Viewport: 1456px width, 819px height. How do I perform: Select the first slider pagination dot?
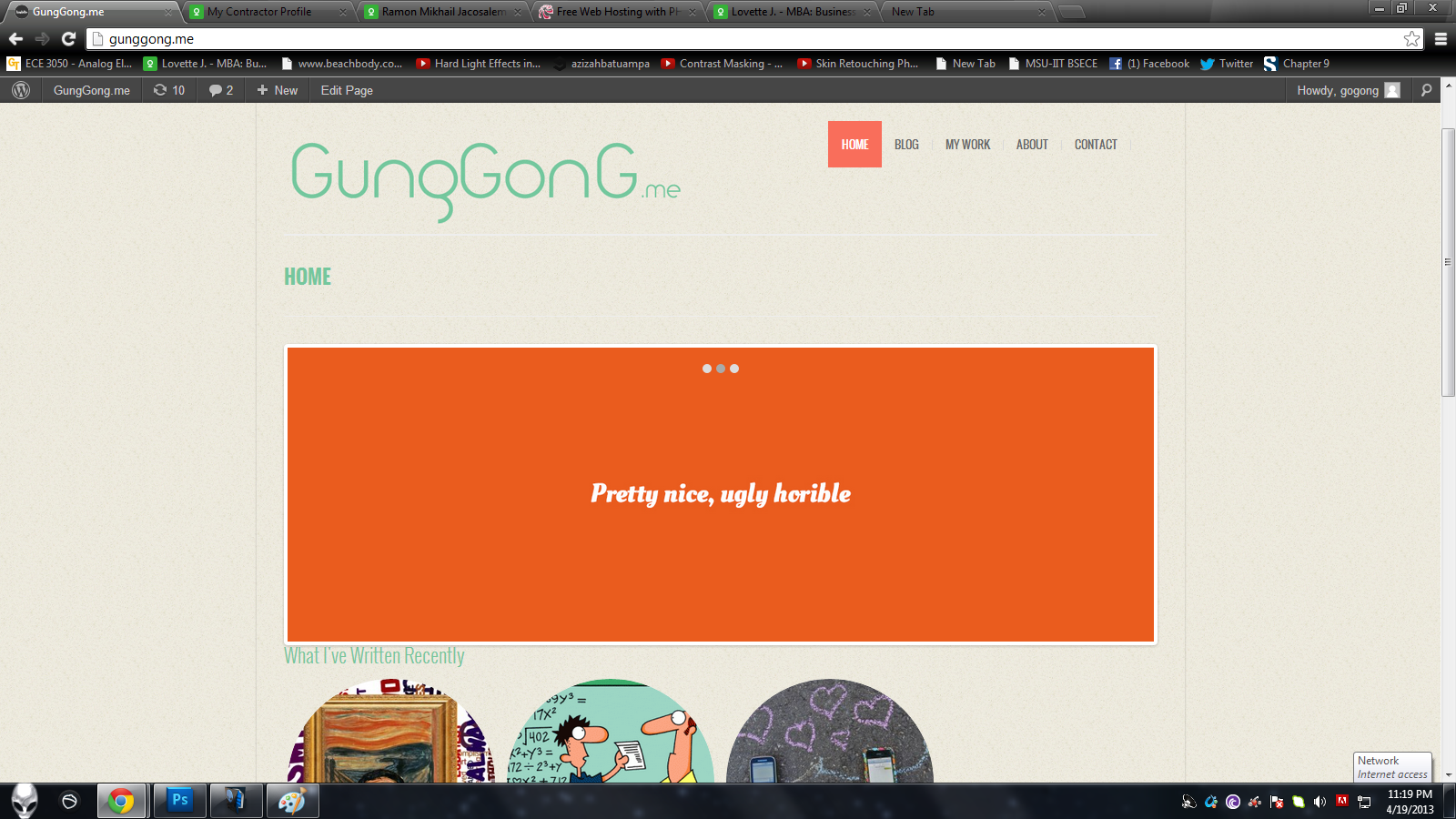[707, 369]
